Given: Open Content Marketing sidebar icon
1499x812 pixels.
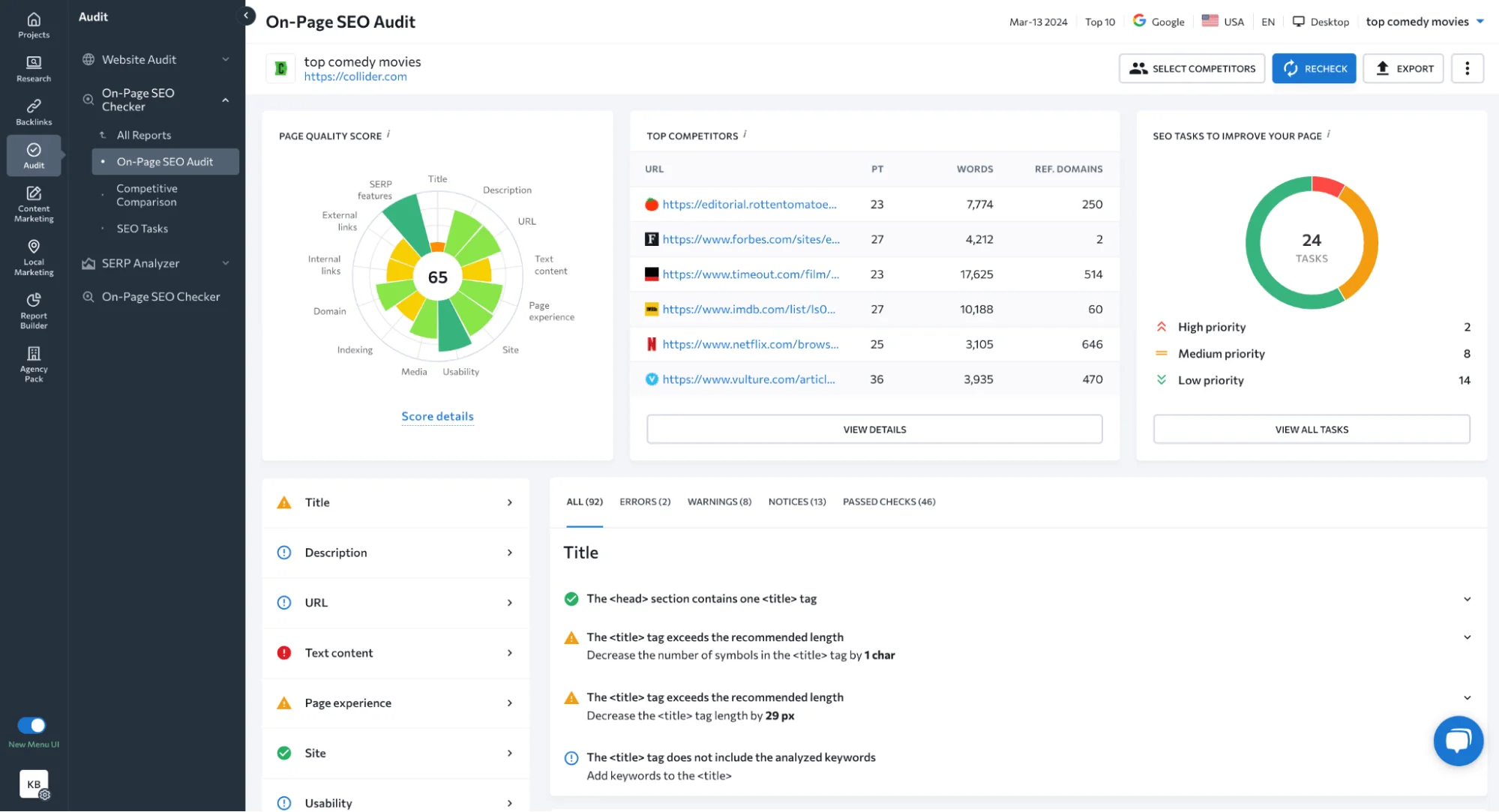Looking at the screenshot, I should pyautogui.click(x=34, y=205).
